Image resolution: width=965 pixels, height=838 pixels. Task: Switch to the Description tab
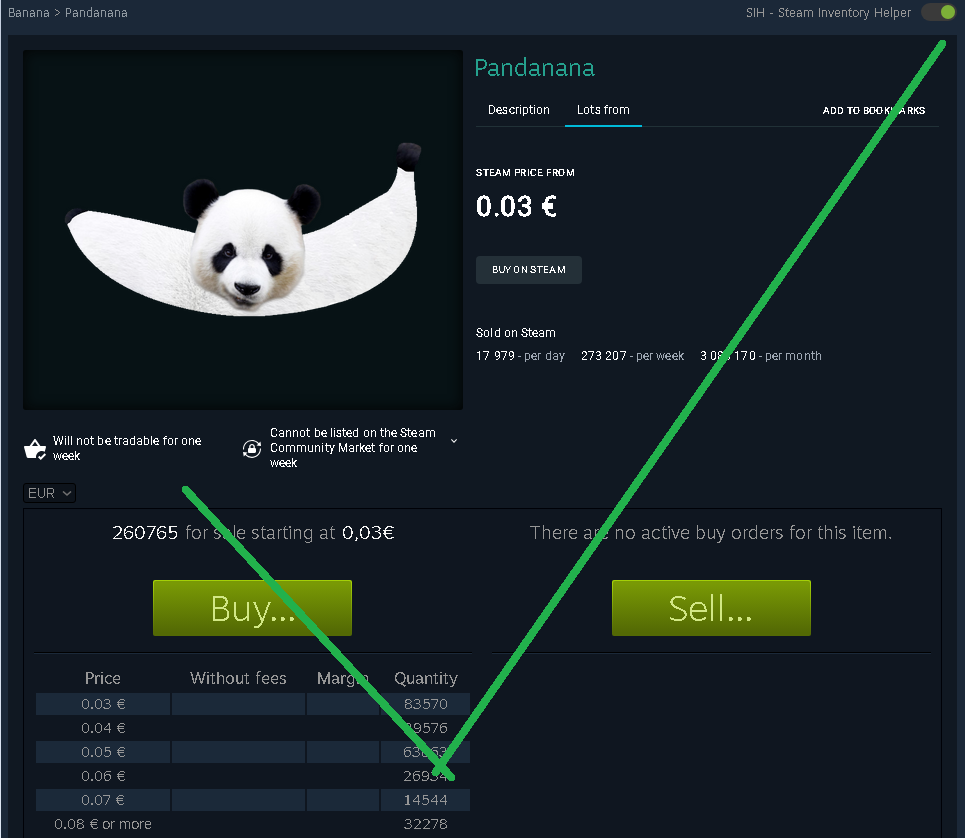518,110
